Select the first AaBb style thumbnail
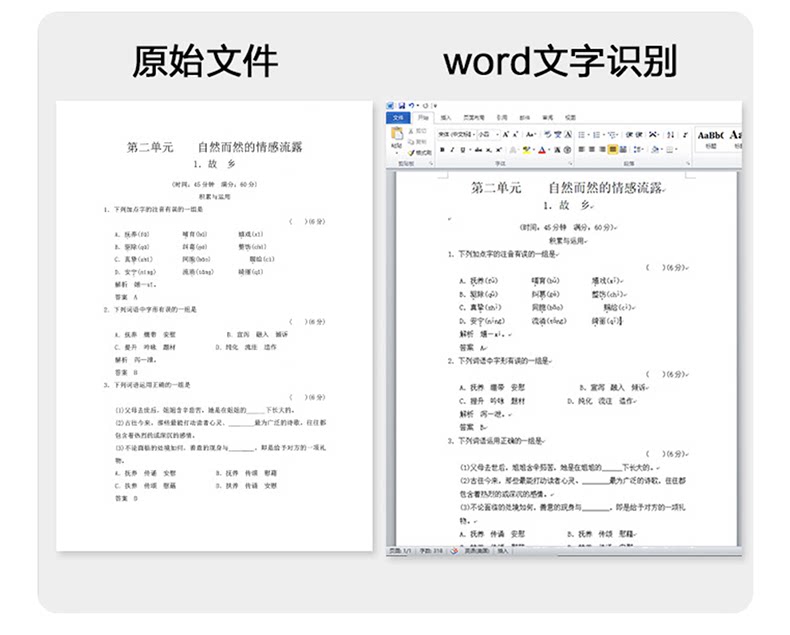 click(710, 138)
